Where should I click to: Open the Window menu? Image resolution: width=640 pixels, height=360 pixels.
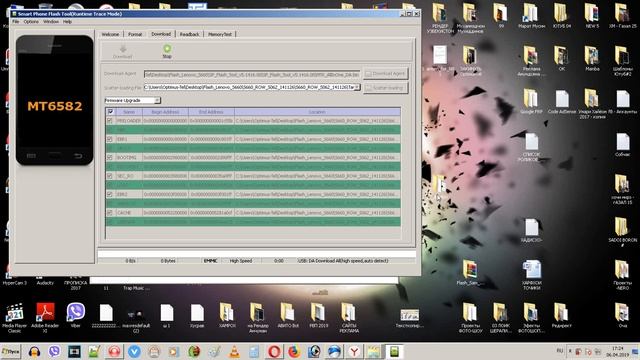pos(51,22)
